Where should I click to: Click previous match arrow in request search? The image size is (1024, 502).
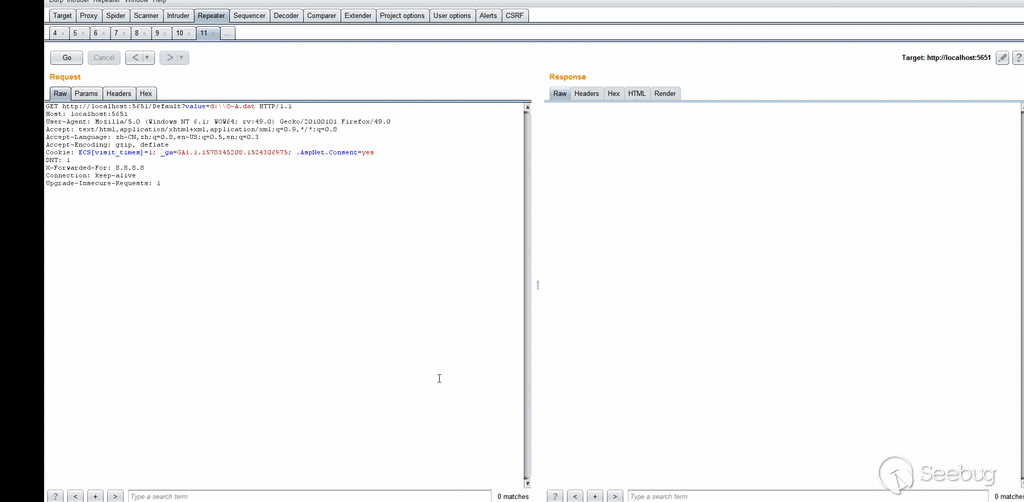point(75,496)
